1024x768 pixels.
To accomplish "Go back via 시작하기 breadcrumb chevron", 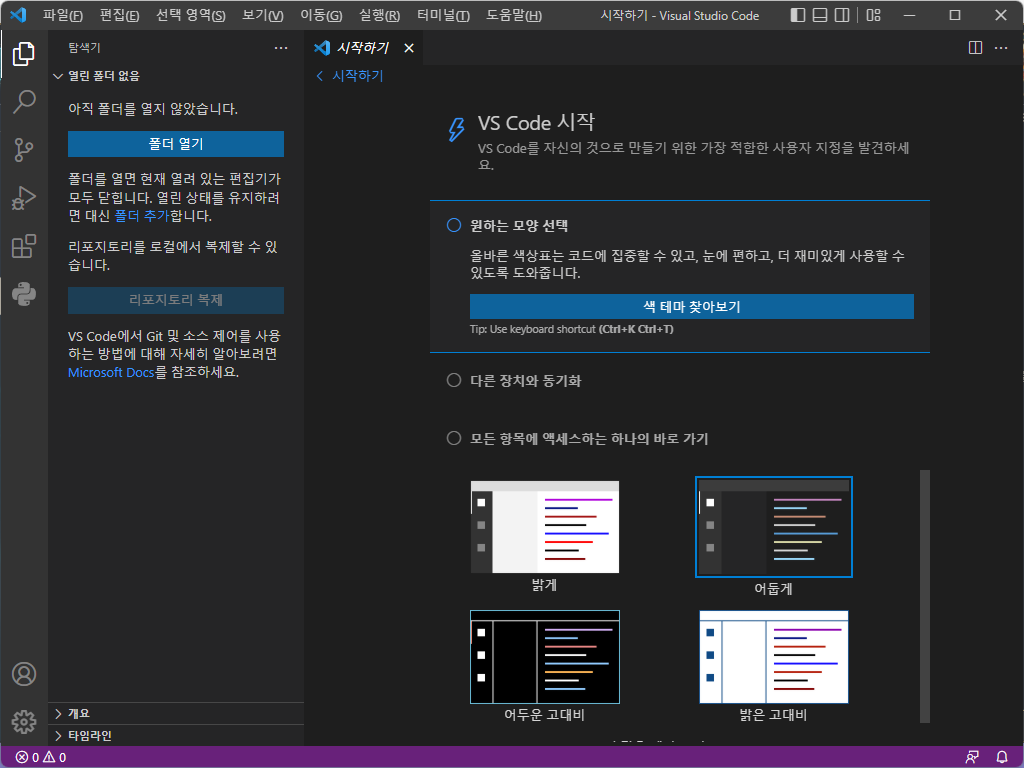I will (x=320, y=76).
